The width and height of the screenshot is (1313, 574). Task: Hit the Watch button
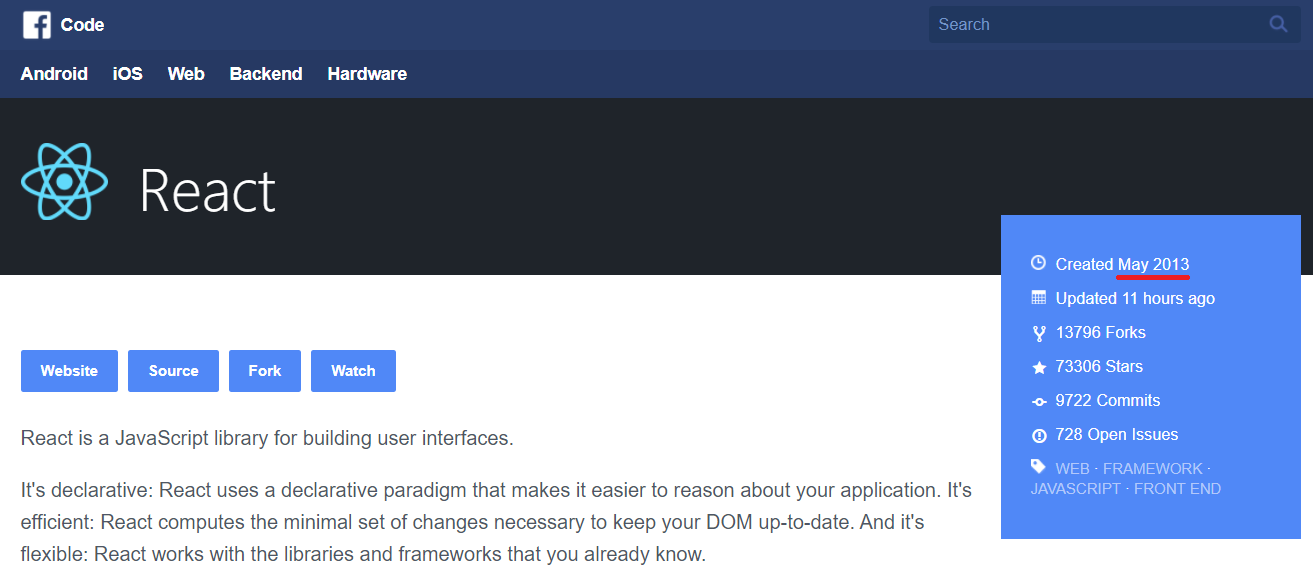coord(353,371)
